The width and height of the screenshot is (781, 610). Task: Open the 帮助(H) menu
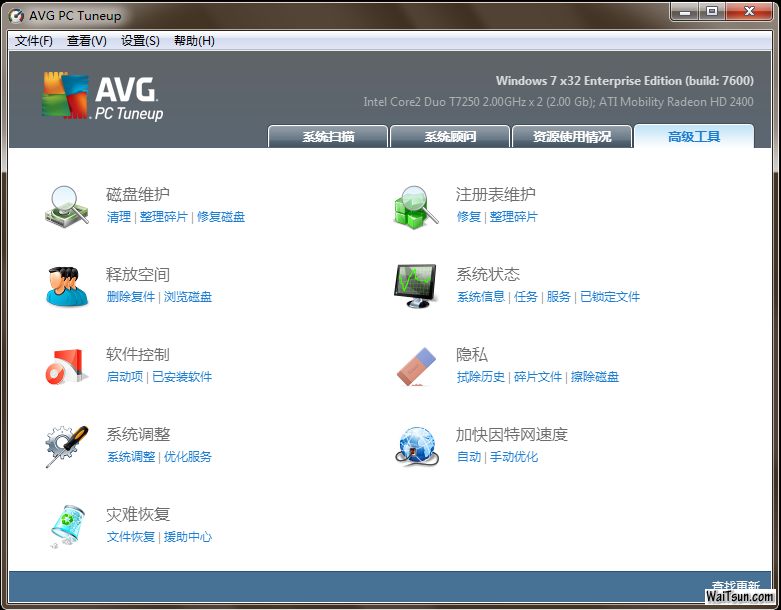(194, 41)
